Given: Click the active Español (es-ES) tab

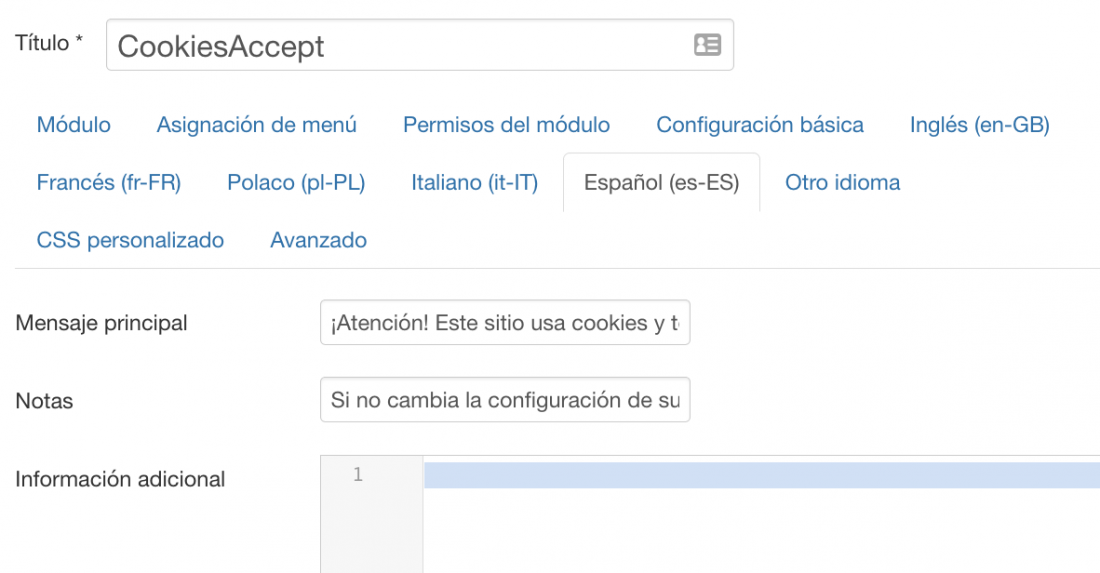Looking at the screenshot, I should pos(662,182).
